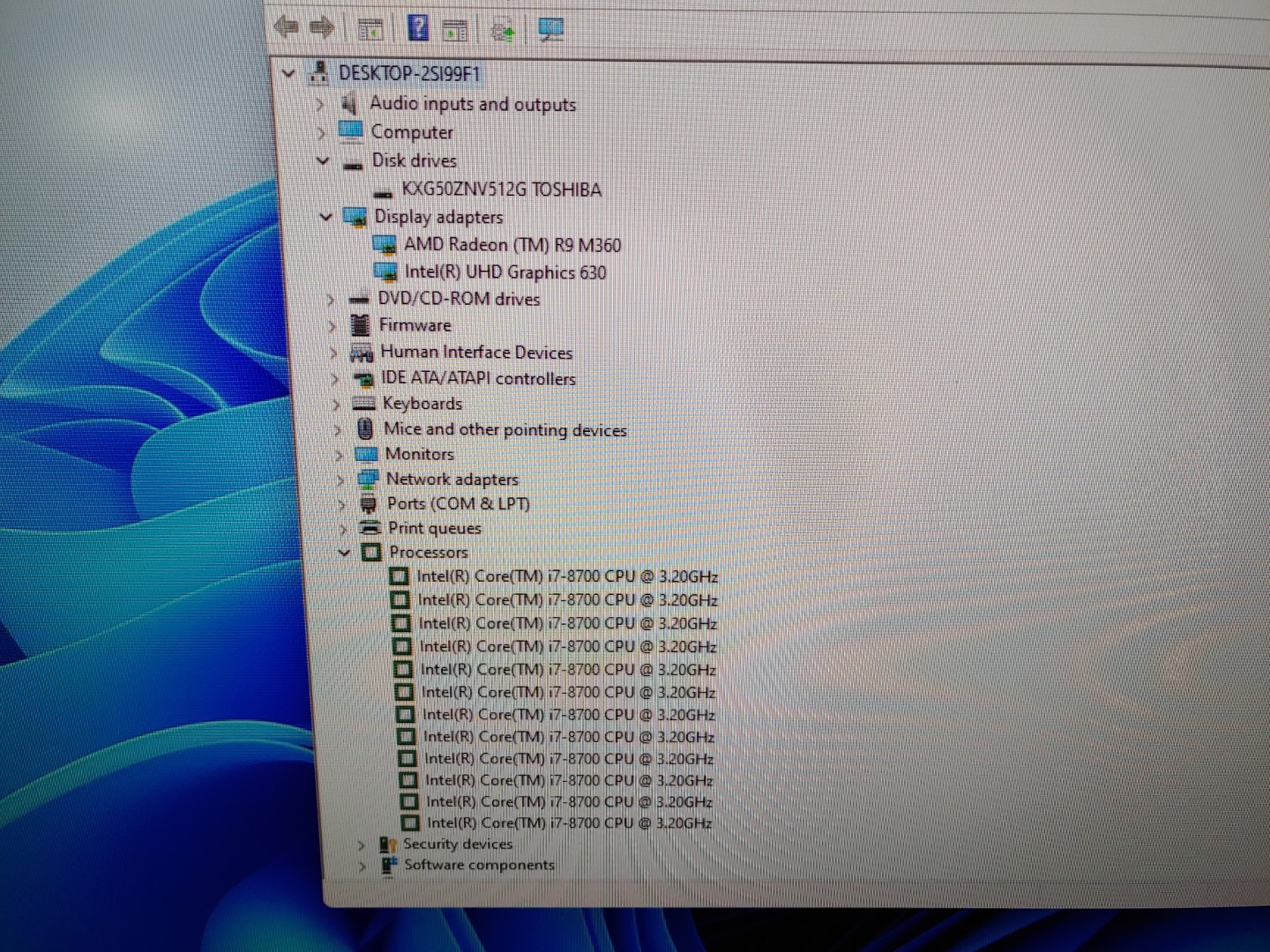Click the monitor icon beside Computer
The width and height of the screenshot is (1270, 952).
[x=351, y=131]
